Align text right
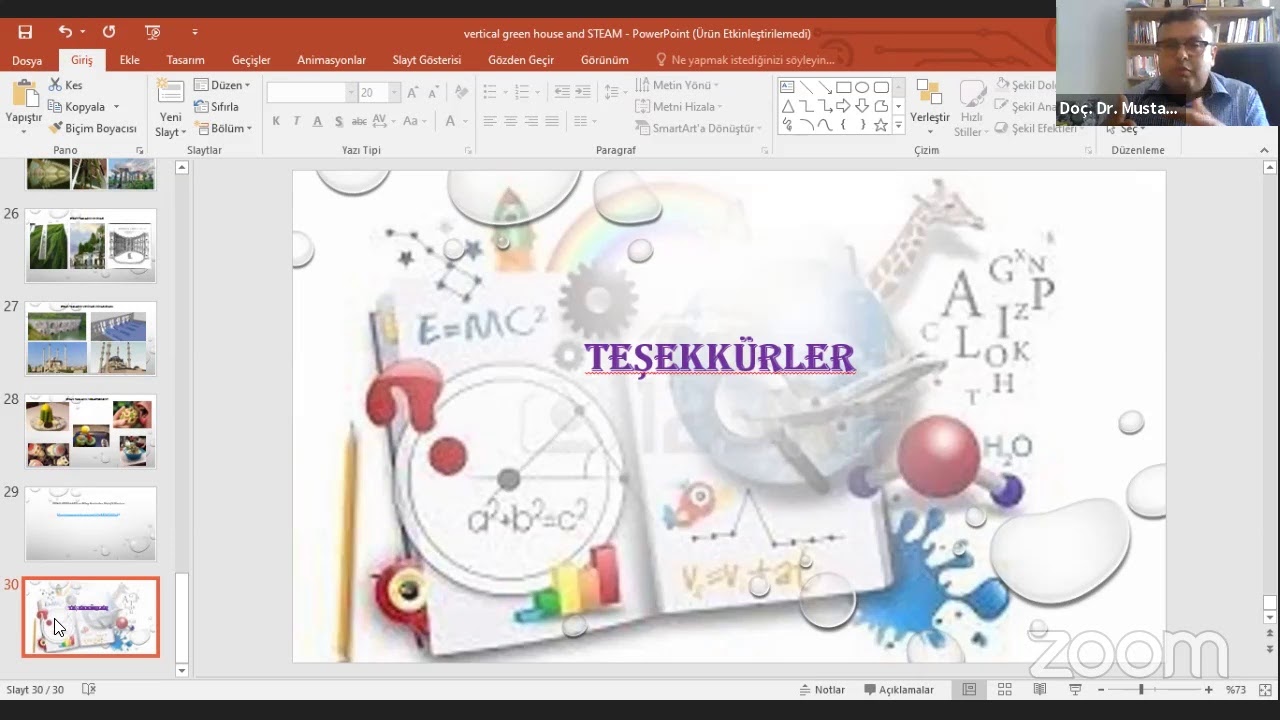 point(531,121)
